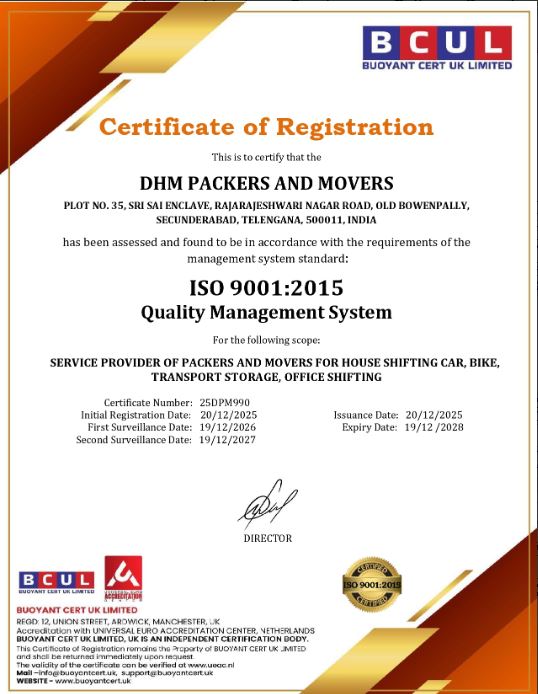Click the expiry date '19/12 /2028'

tap(434, 427)
